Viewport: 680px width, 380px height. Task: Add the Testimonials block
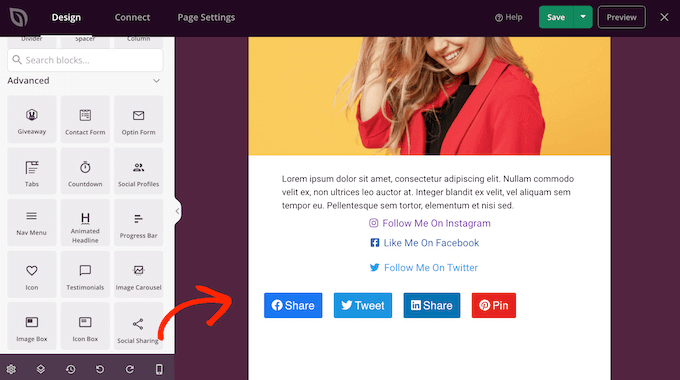pos(85,274)
